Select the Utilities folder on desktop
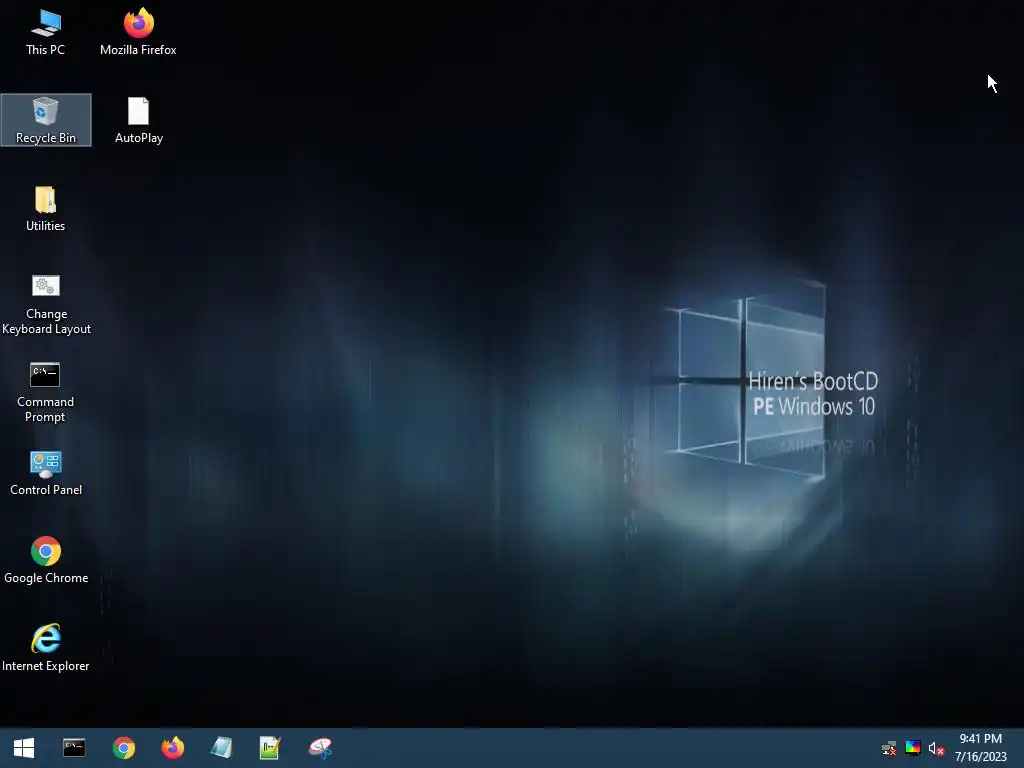This screenshot has height=768, width=1024. pyautogui.click(x=46, y=208)
